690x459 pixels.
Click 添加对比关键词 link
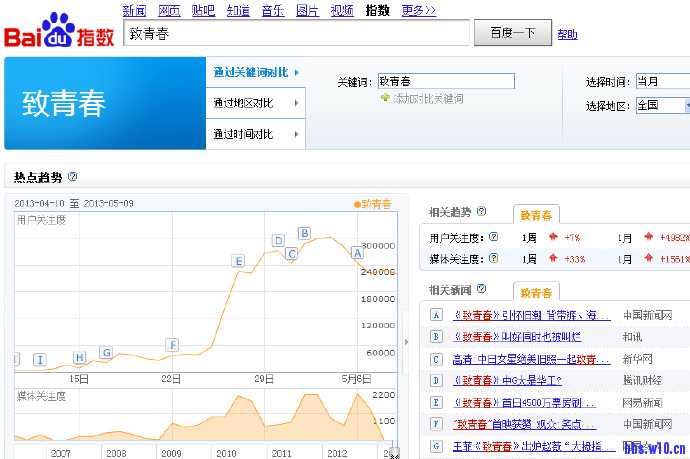tap(428, 98)
